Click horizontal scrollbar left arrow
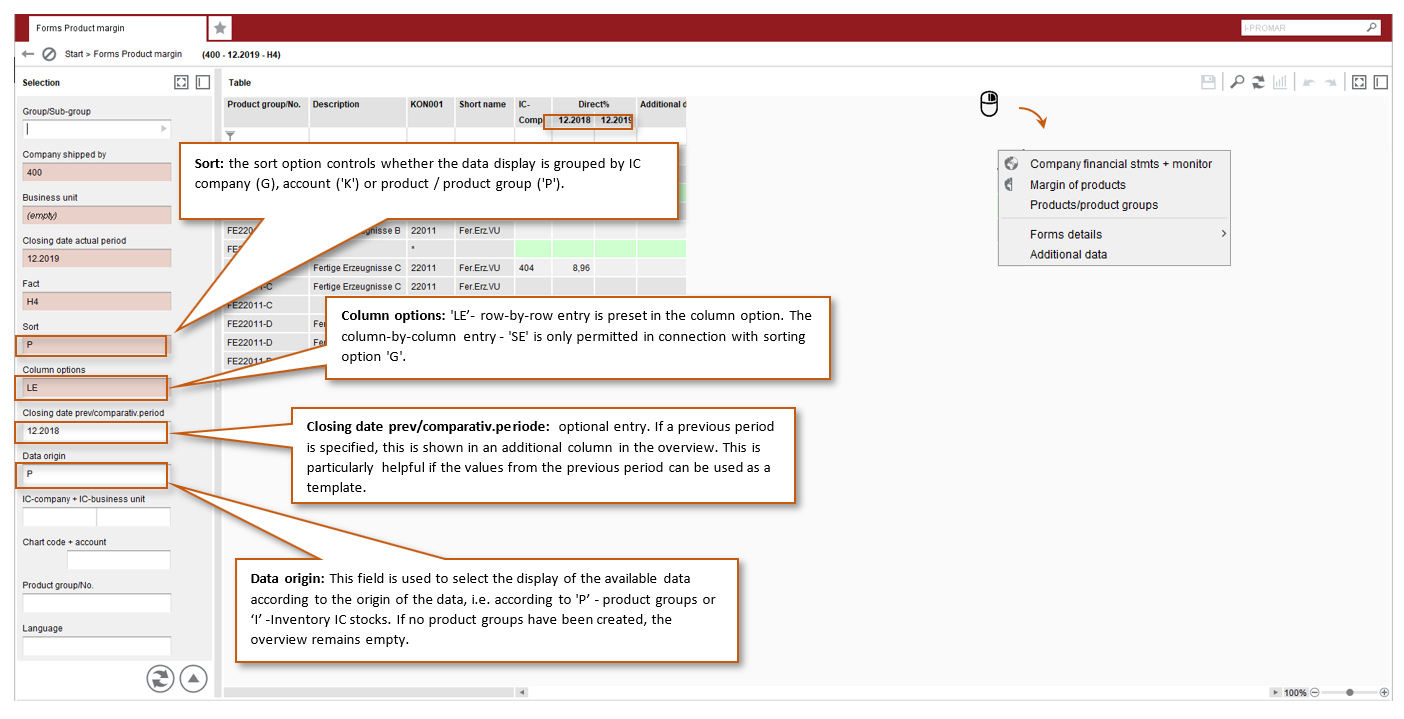The width and height of the screenshot is (1404, 719). click(x=521, y=692)
